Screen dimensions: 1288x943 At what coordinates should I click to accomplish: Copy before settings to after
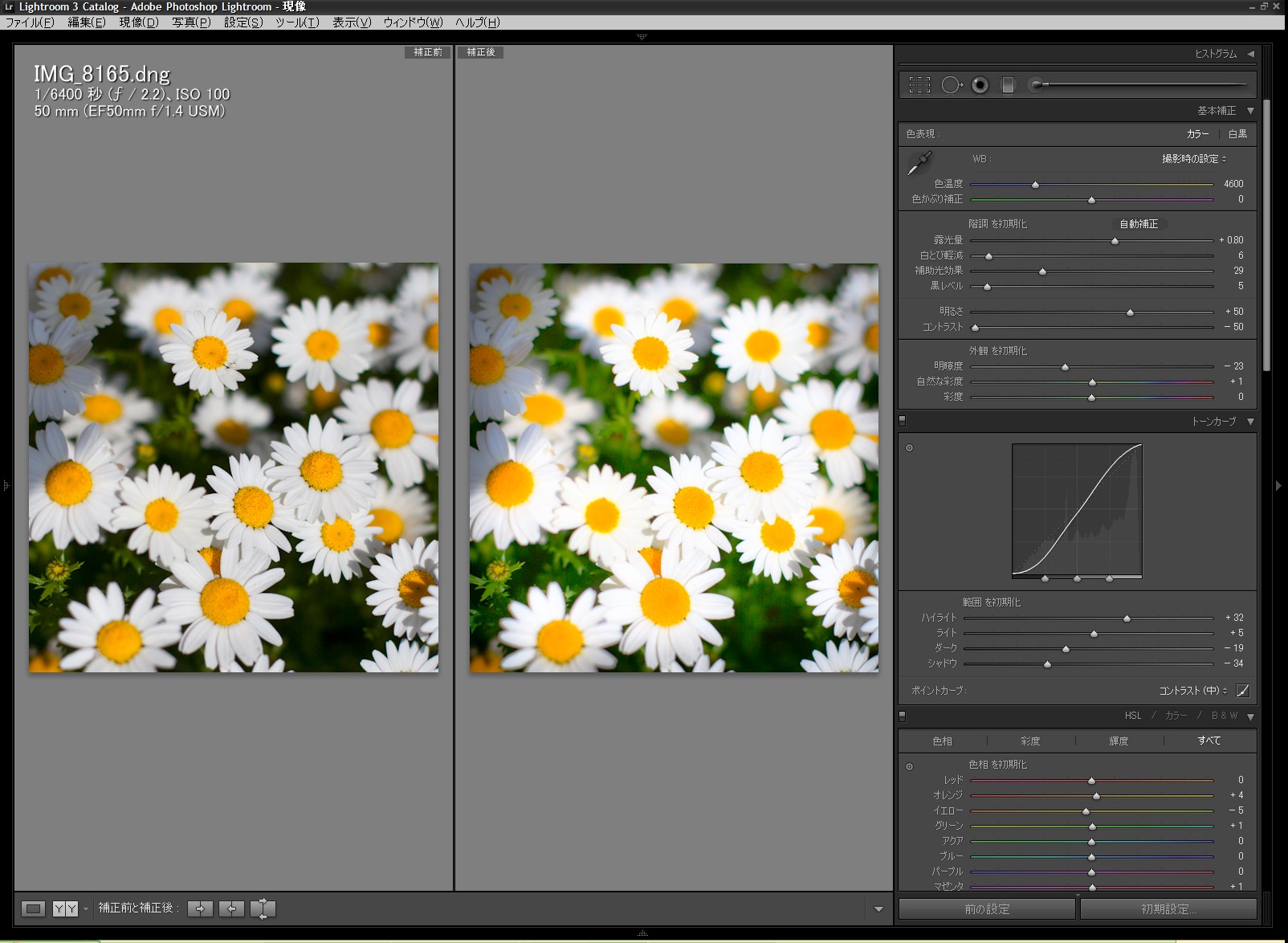[200, 908]
